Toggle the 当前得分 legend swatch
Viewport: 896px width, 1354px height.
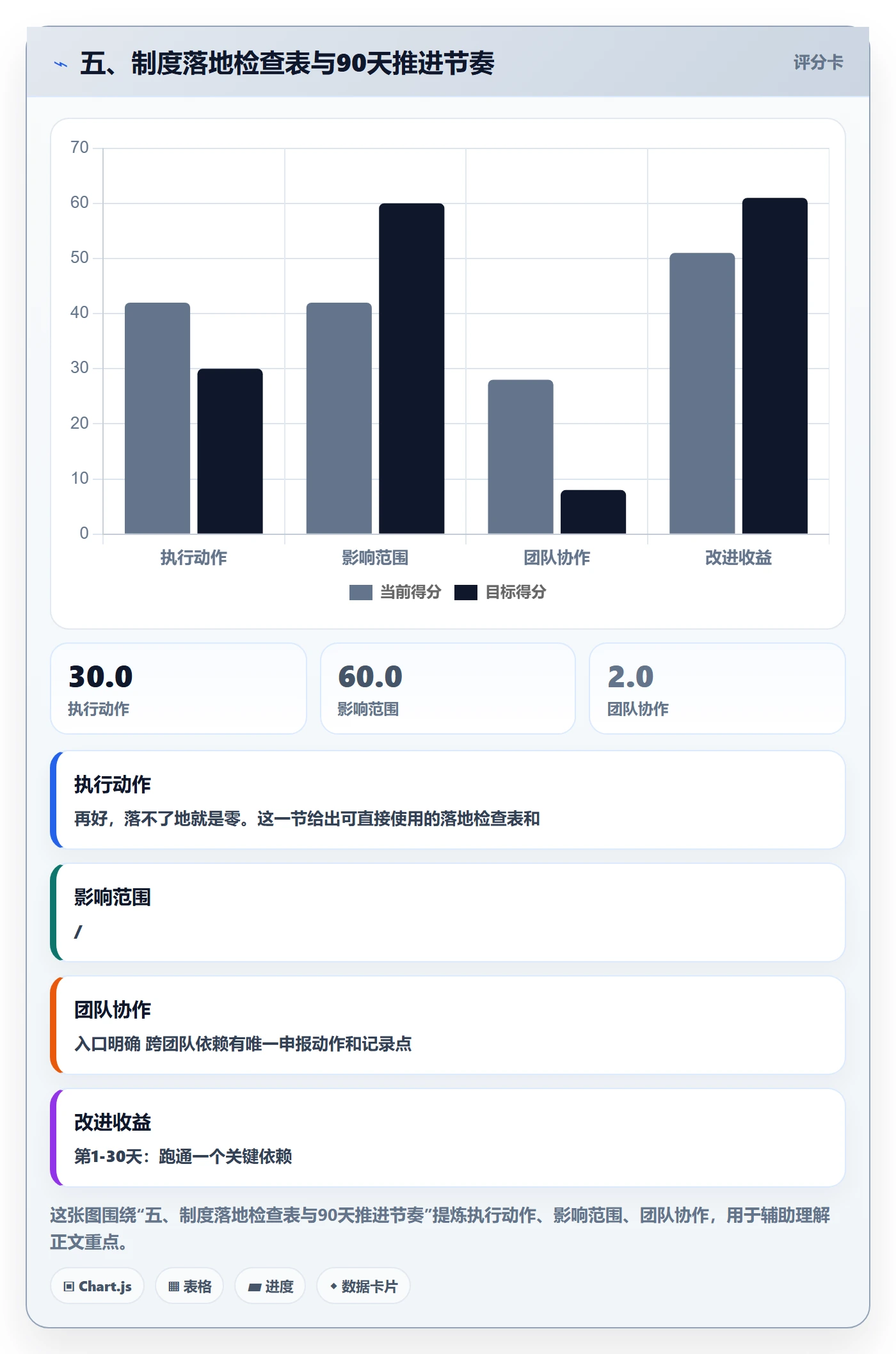(361, 593)
